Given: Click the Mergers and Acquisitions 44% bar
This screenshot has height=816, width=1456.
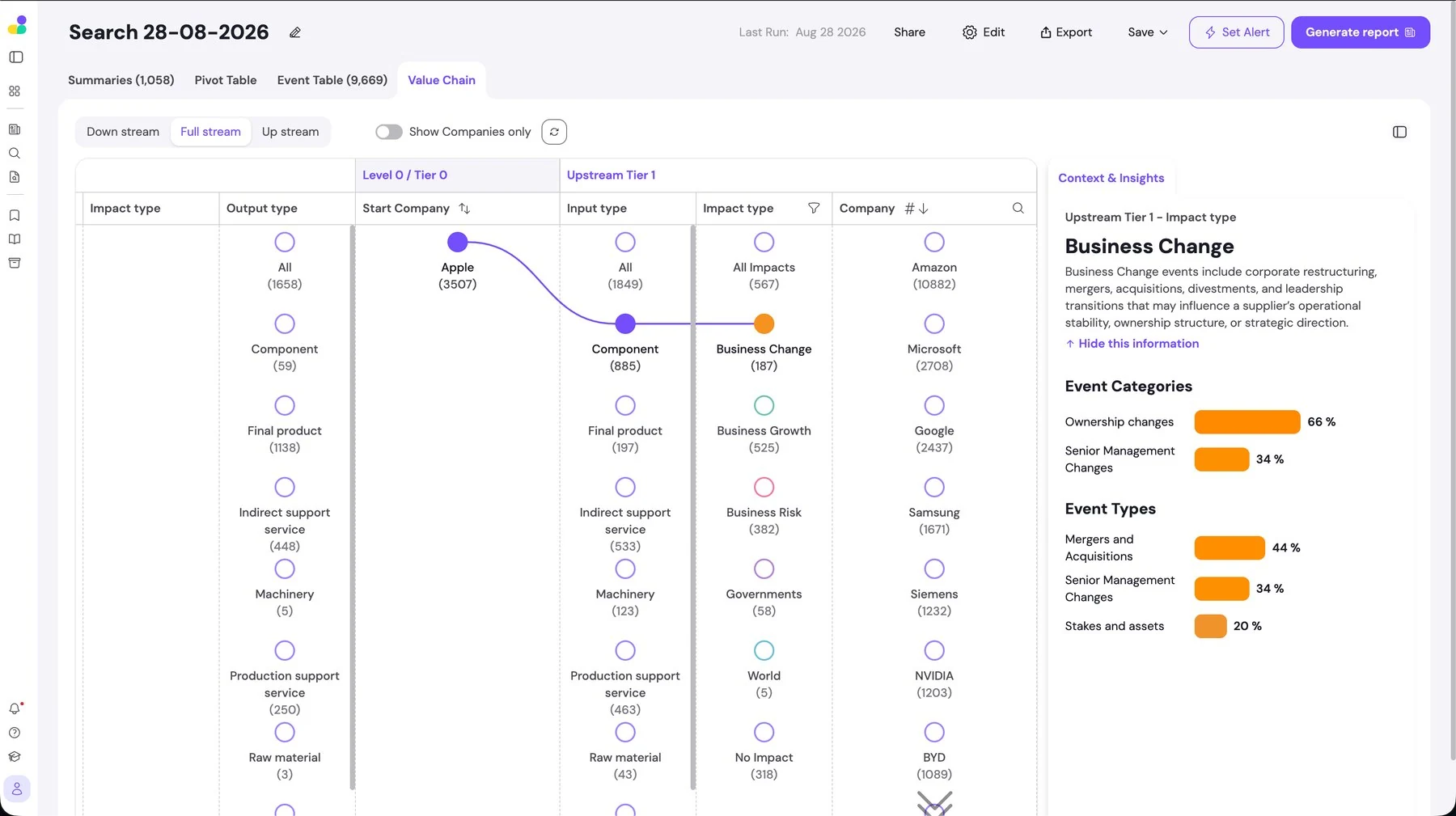Looking at the screenshot, I should click(1230, 548).
